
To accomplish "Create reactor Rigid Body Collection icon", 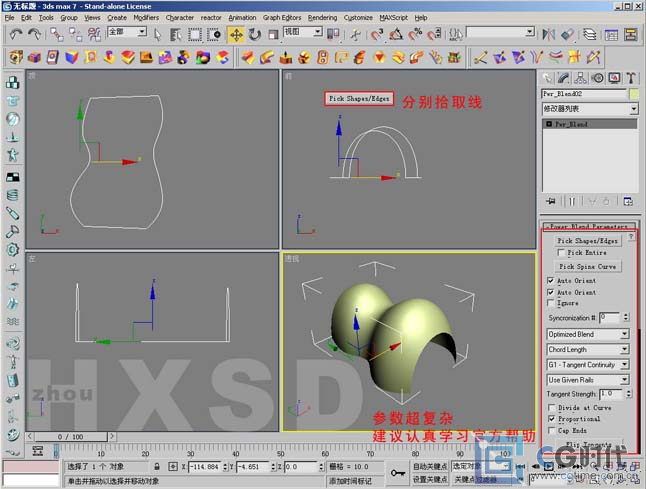I will (x=13, y=82).
